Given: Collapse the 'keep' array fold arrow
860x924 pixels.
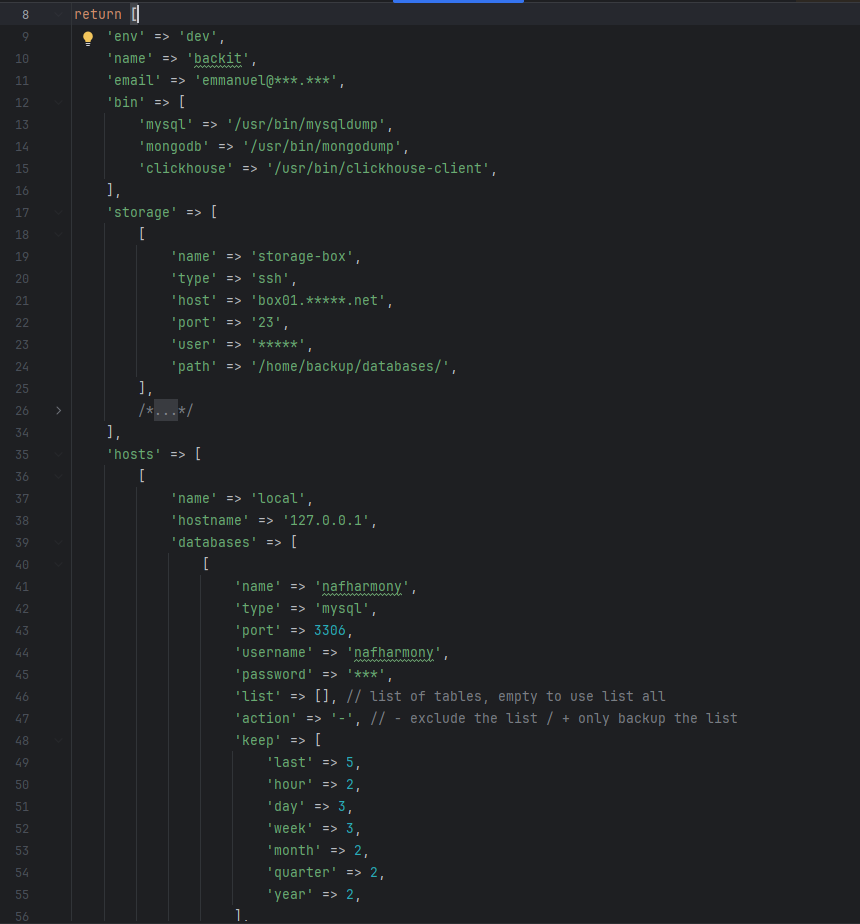Looking at the screenshot, I should 59,740.
